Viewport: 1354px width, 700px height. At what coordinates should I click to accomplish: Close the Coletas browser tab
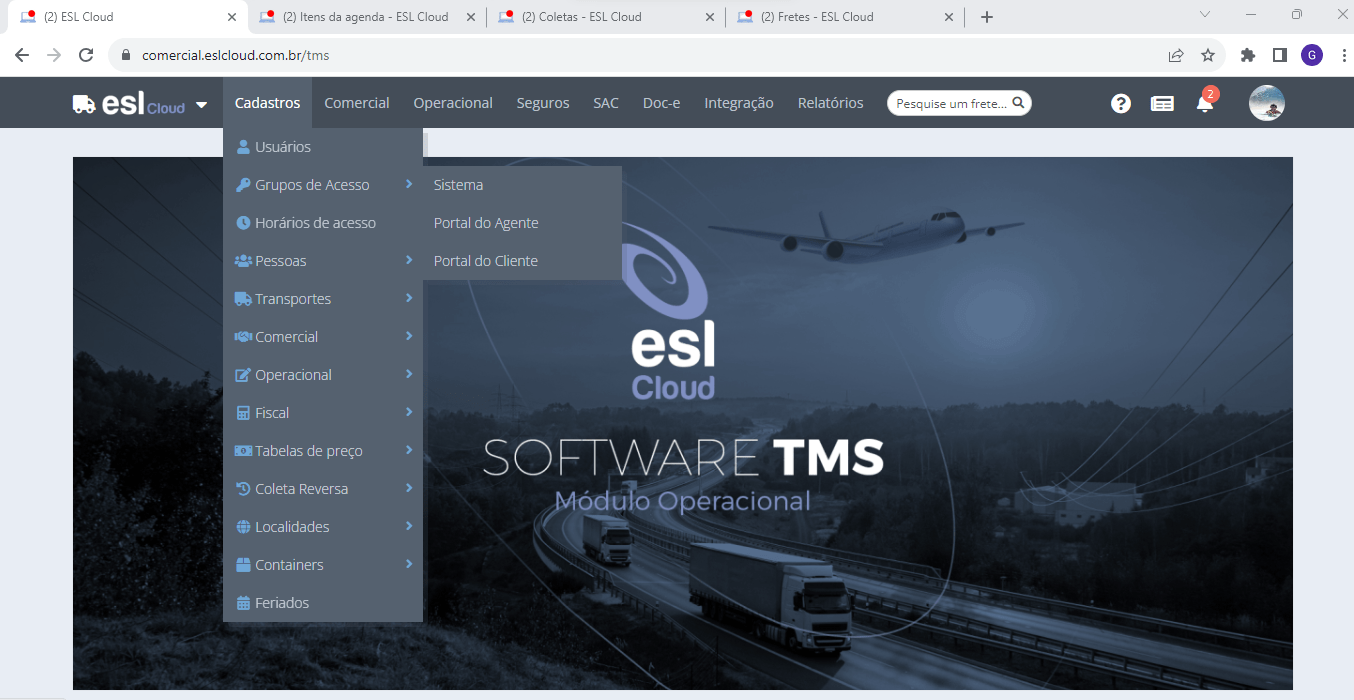click(710, 17)
